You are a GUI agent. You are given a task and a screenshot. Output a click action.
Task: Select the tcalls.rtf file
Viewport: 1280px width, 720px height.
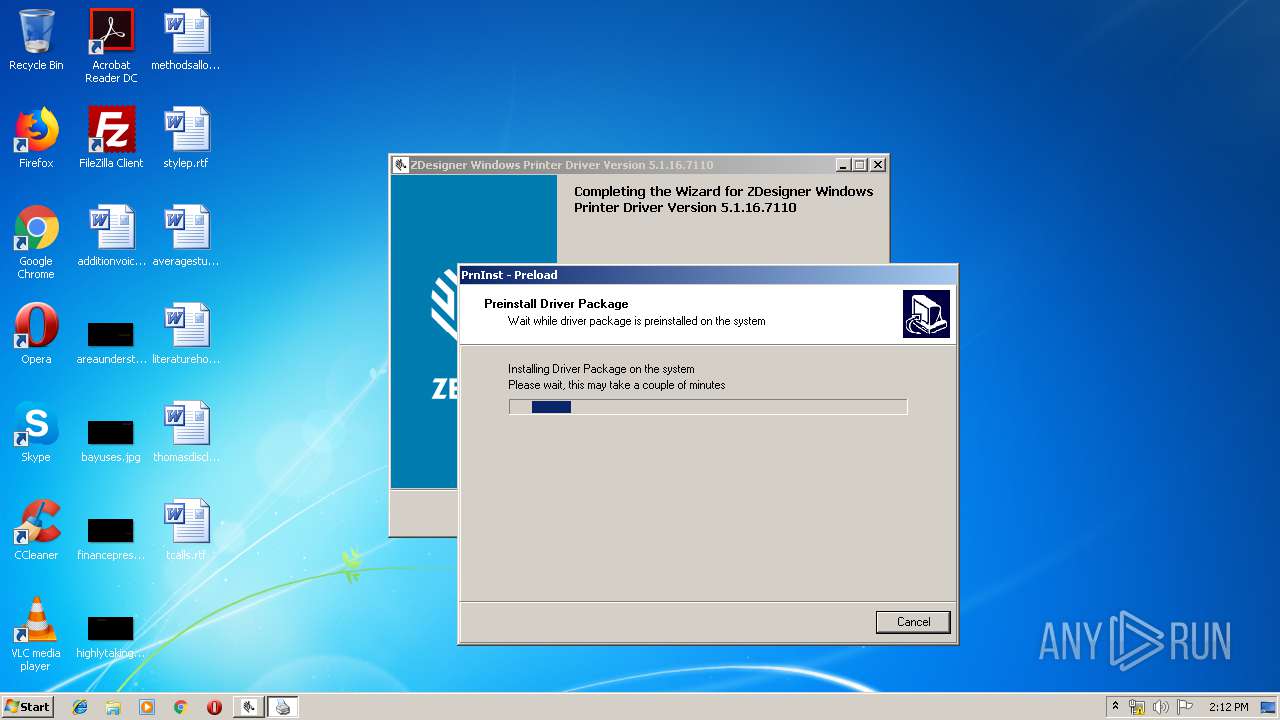pyautogui.click(x=186, y=530)
